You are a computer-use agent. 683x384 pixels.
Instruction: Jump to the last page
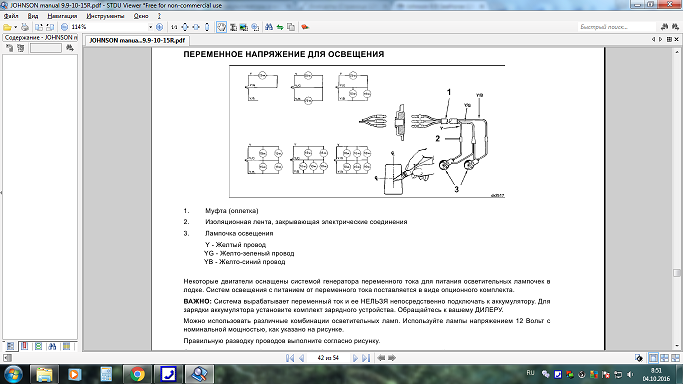pos(366,358)
